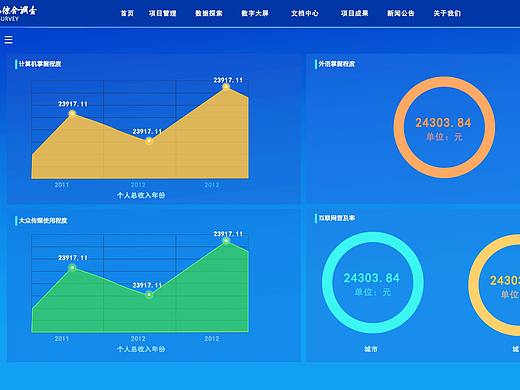Click the yellow filled area of the top chart
The image size is (520, 390).
140,160
